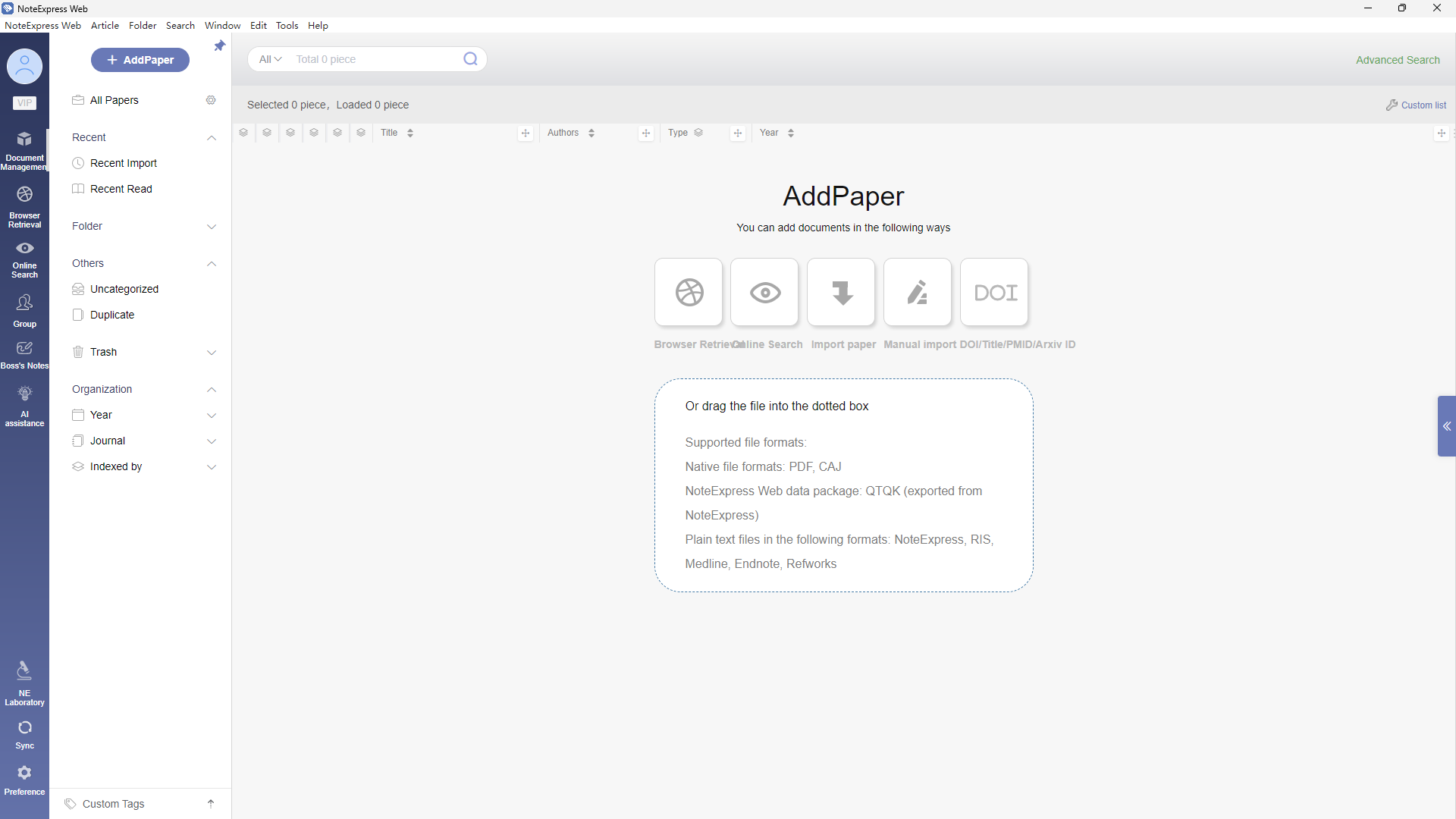Open the Group sidebar section
Viewport: 1456px width, 819px height.
click(24, 310)
